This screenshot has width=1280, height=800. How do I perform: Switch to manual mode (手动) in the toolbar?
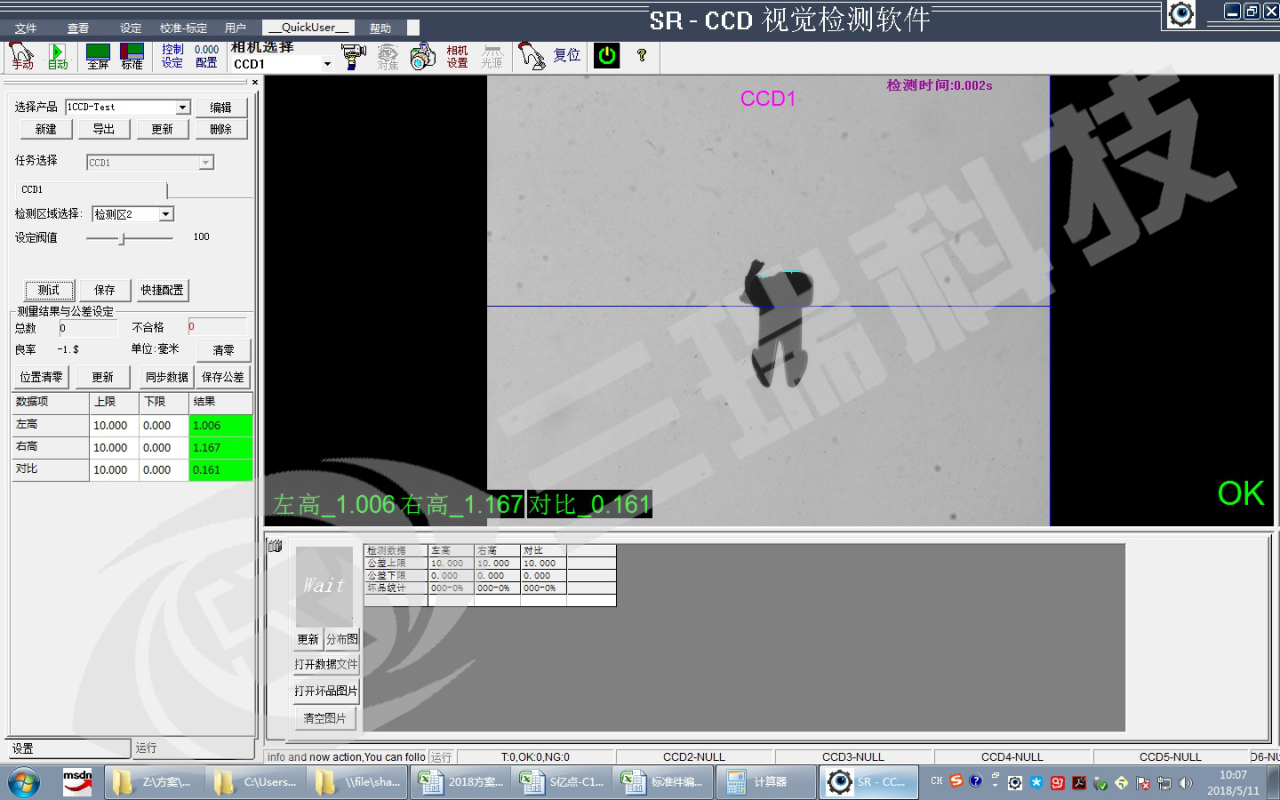22,56
